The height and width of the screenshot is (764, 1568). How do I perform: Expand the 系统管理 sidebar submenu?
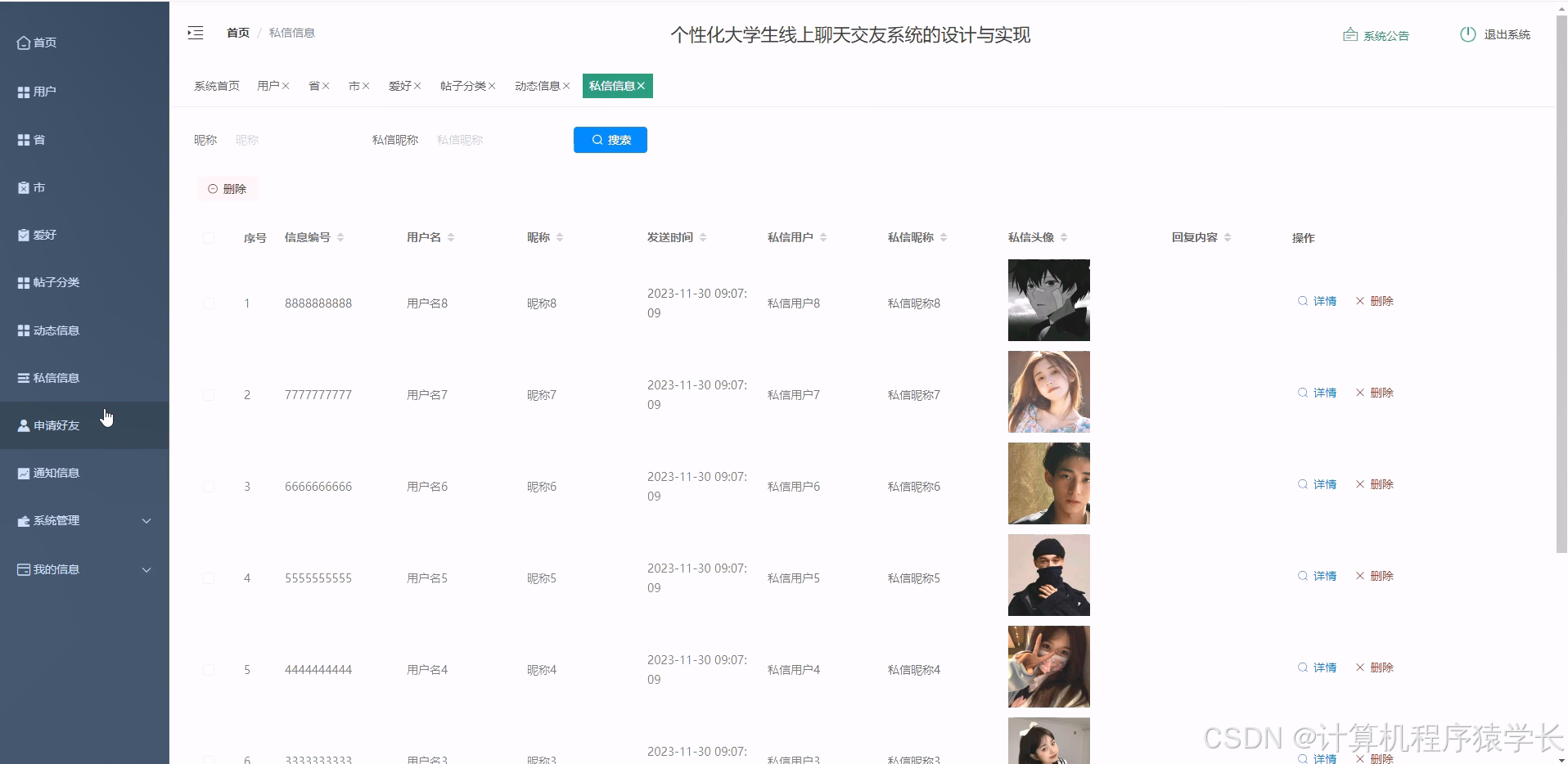pos(84,520)
